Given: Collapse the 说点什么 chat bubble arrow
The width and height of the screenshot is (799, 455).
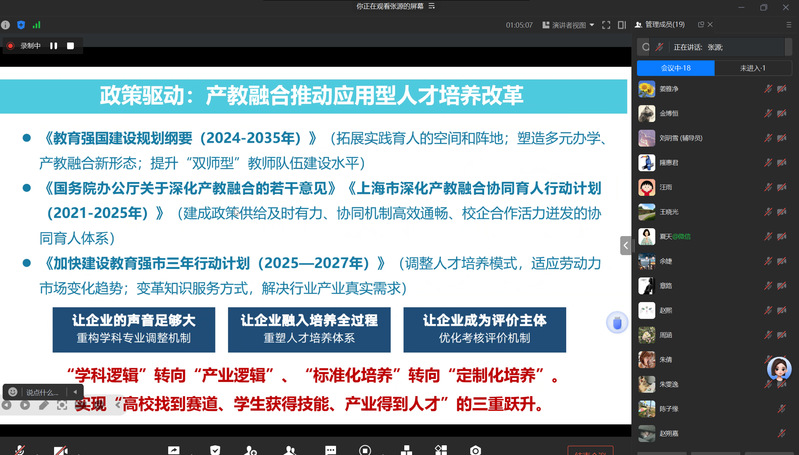Looking at the screenshot, I should [x=75, y=392].
